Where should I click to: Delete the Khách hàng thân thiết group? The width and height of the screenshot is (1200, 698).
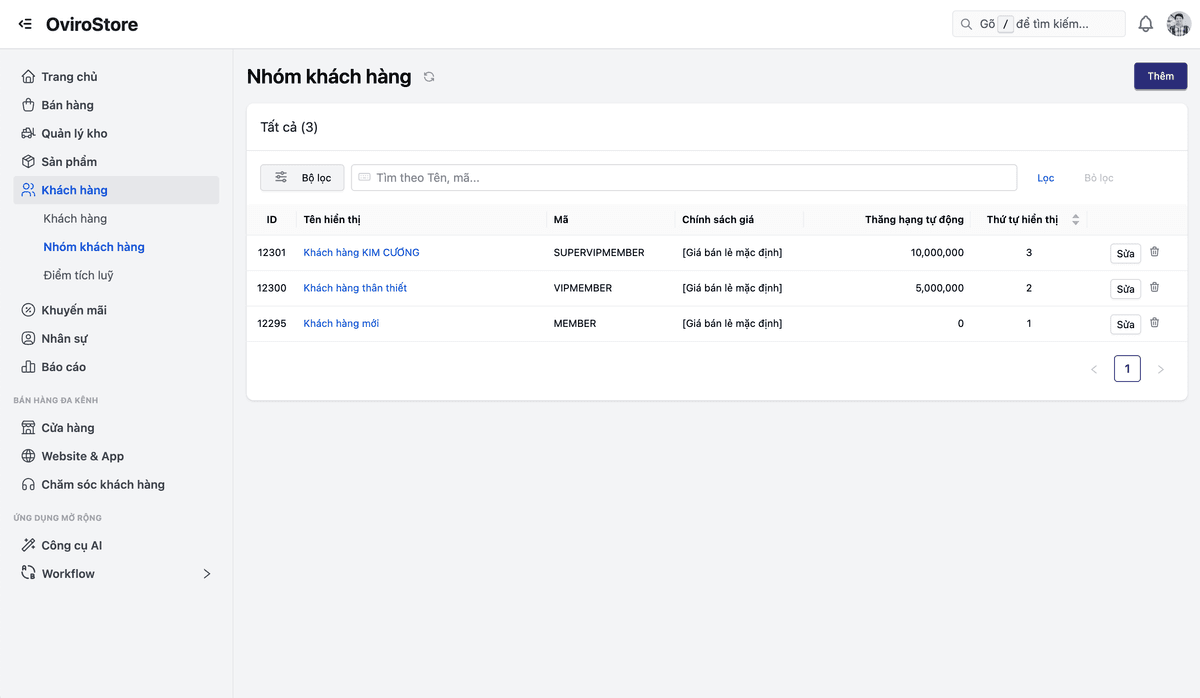pyautogui.click(x=1154, y=288)
